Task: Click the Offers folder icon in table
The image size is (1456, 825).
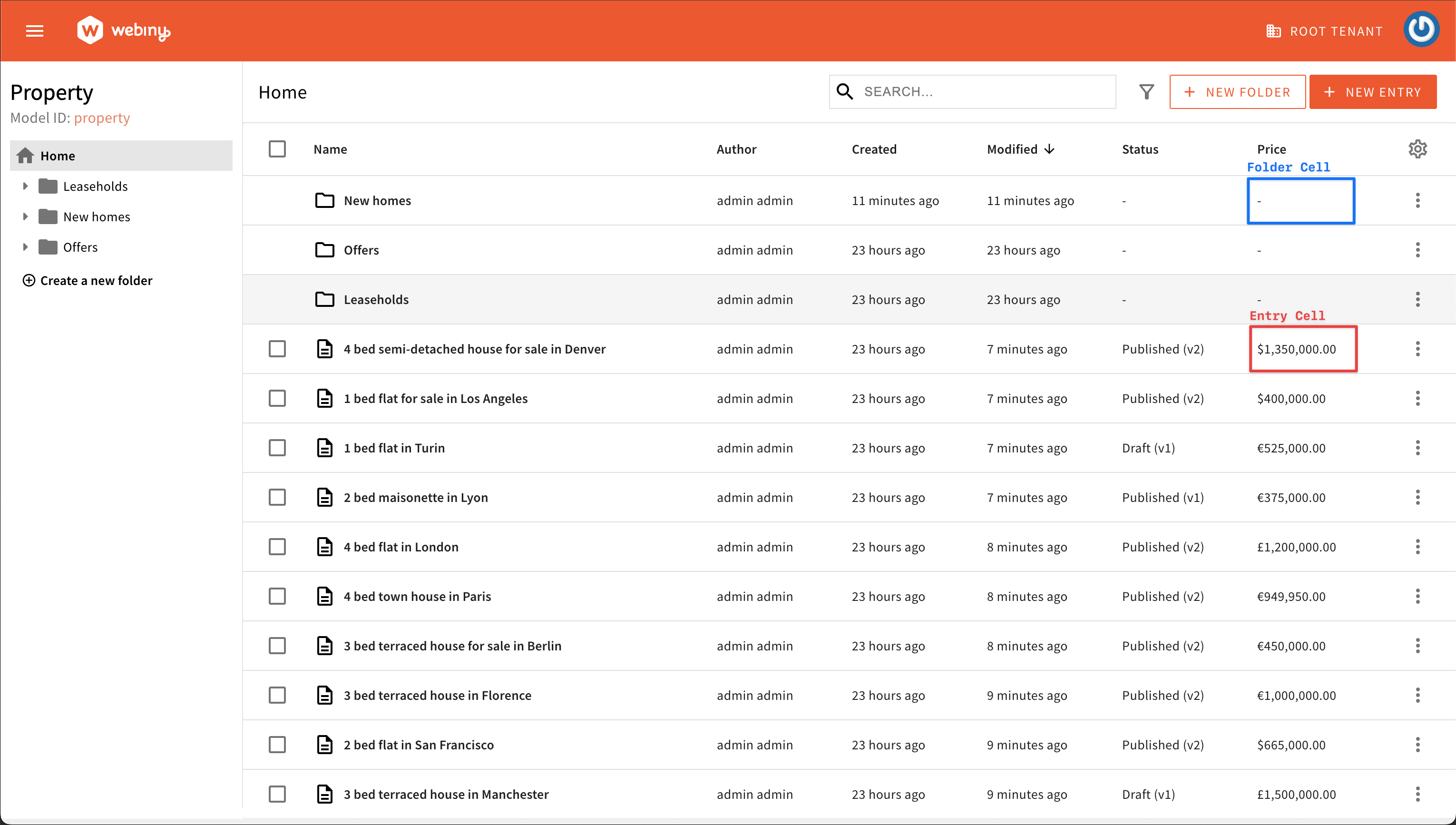Action: [324, 250]
